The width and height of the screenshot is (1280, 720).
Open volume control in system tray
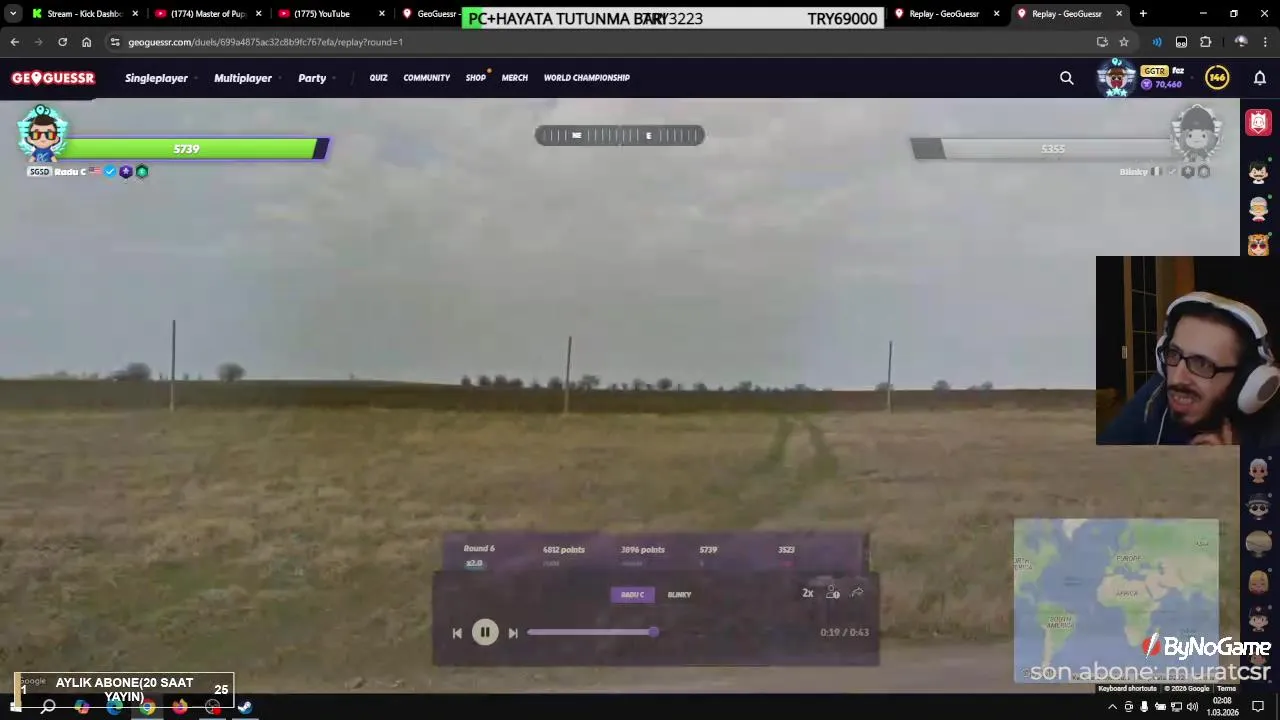click(x=1191, y=707)
